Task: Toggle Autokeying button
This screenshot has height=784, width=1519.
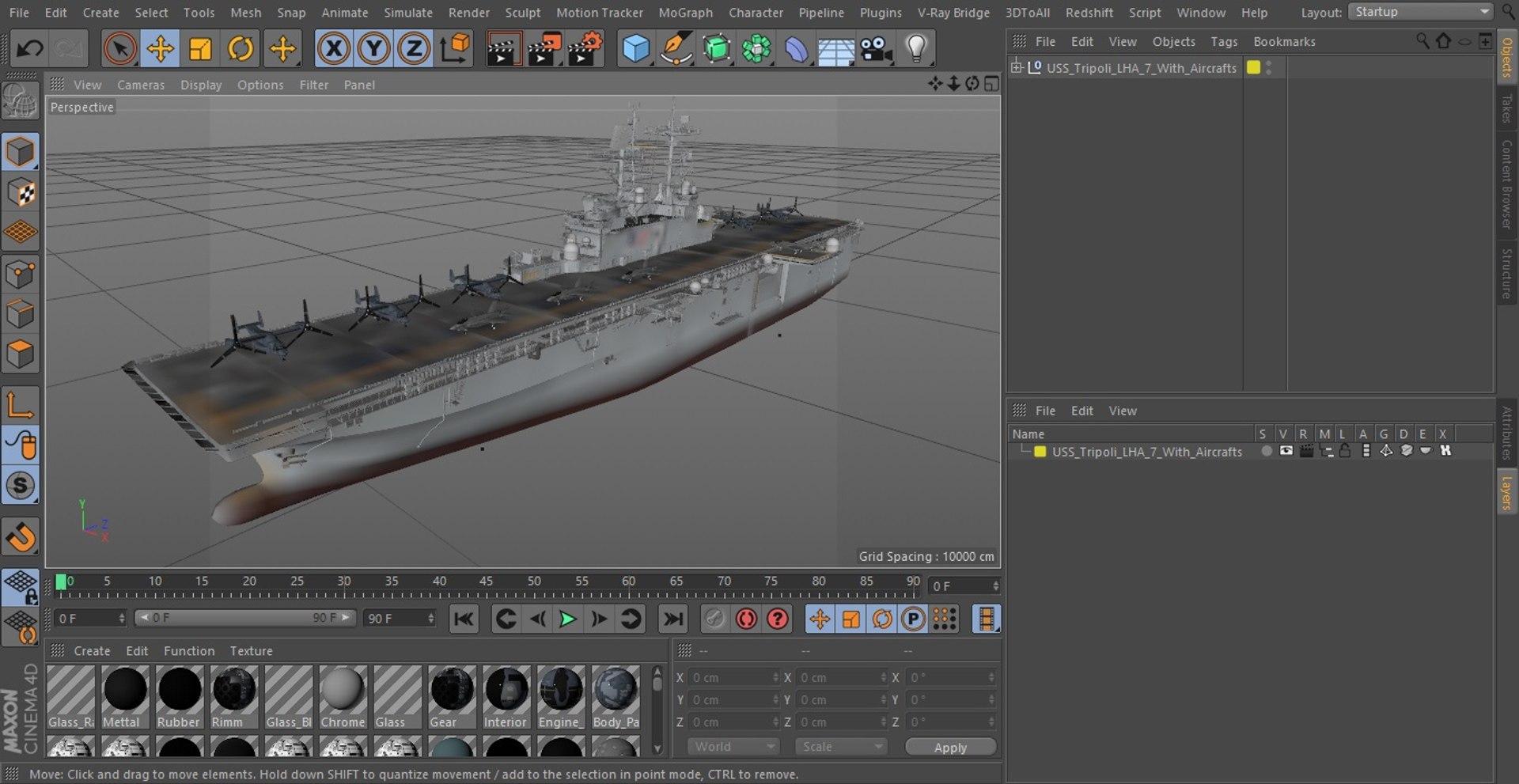Action: point(746,619)
